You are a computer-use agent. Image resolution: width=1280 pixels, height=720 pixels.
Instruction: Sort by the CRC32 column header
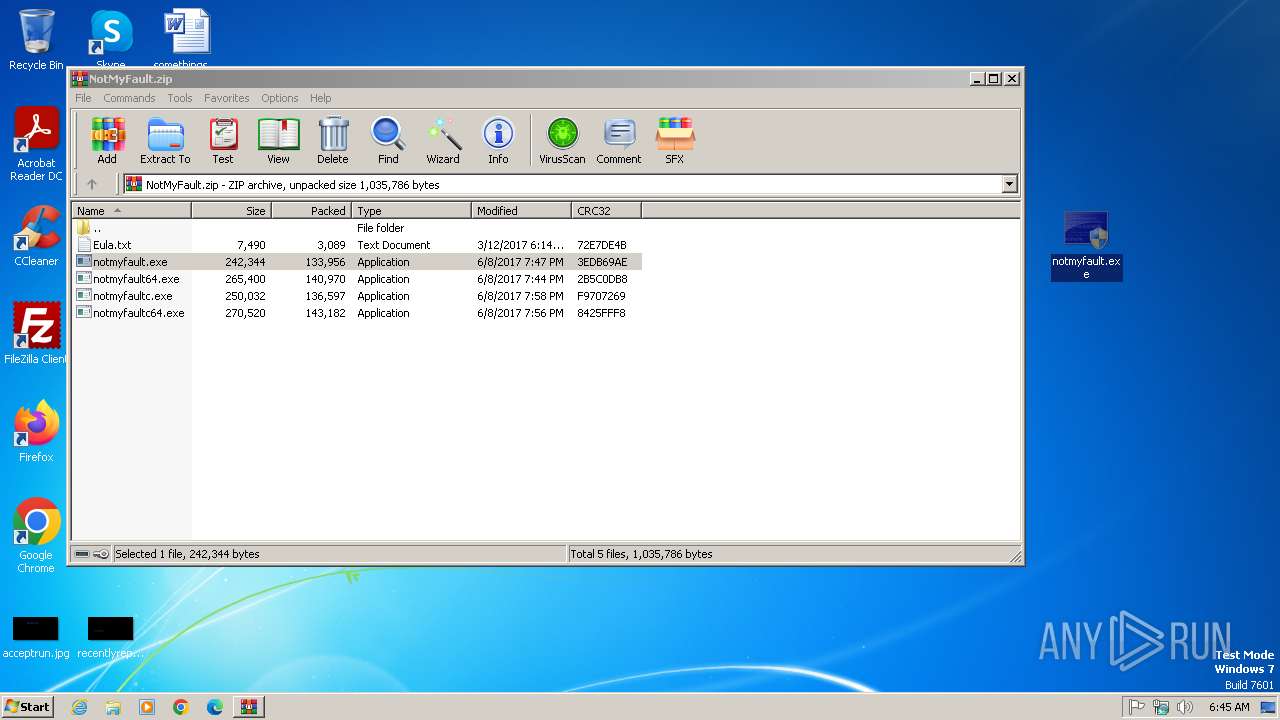(606, 211)
